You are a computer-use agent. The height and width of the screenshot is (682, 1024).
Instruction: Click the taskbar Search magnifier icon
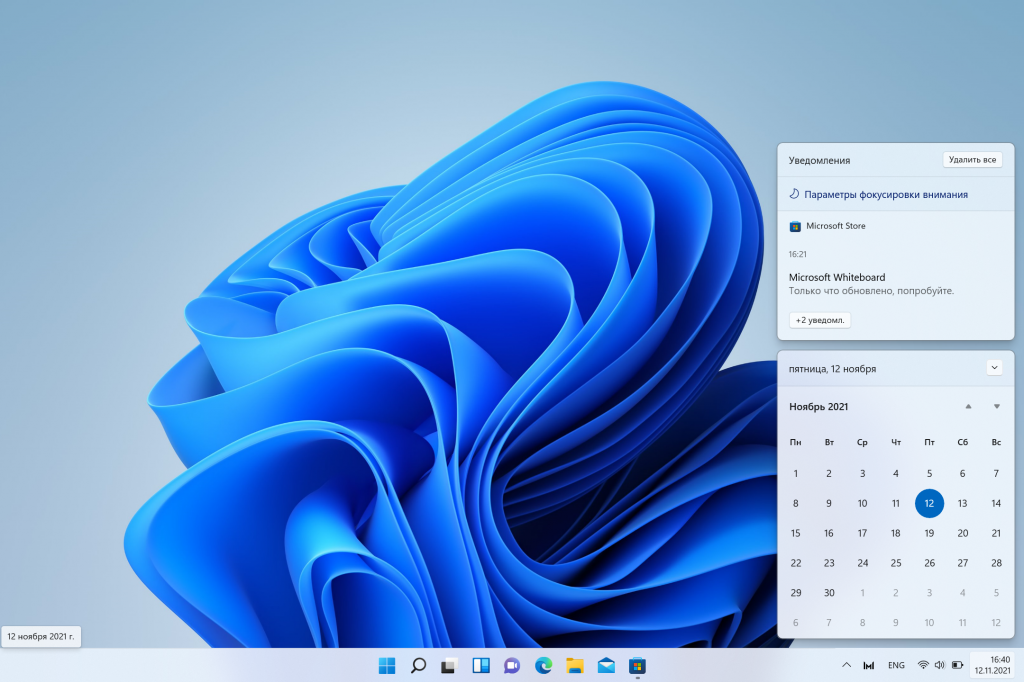coord(419,665)
